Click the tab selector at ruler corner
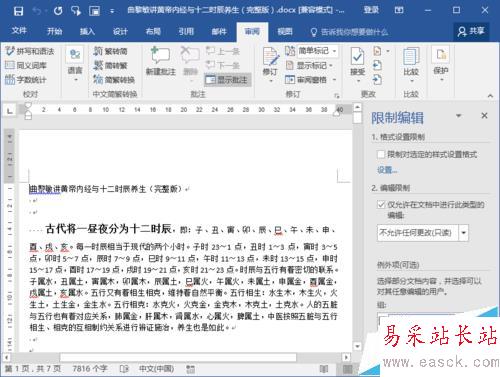 click(10, 110)
